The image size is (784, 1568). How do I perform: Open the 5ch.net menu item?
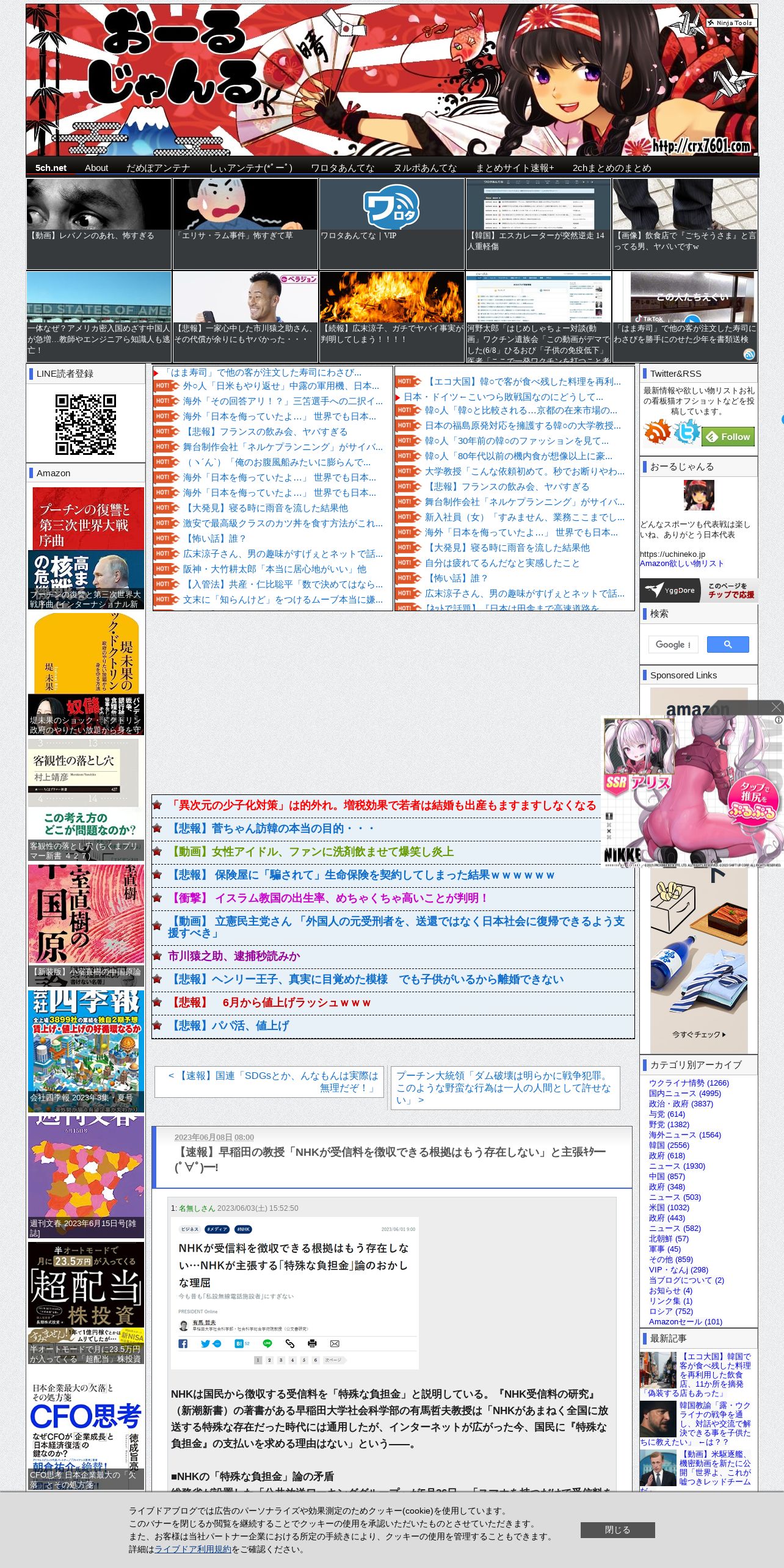(x=51, y=168)
